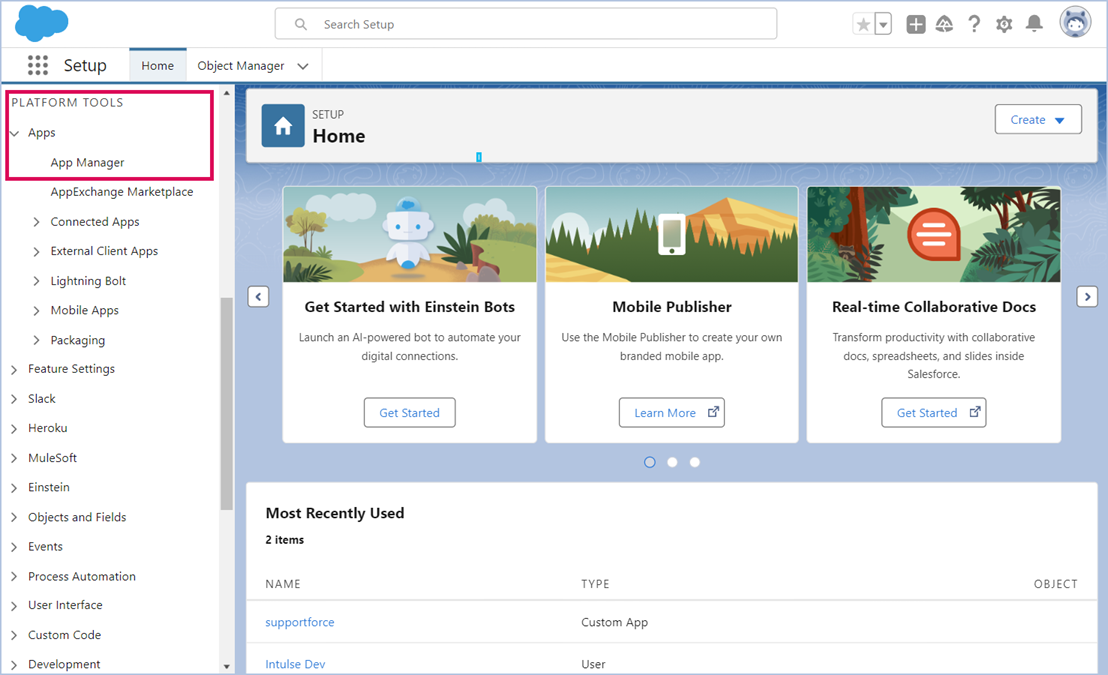Click the Setup Home house icon
Viewport: 1108px width, 675px height.
[x=283, y=126]
